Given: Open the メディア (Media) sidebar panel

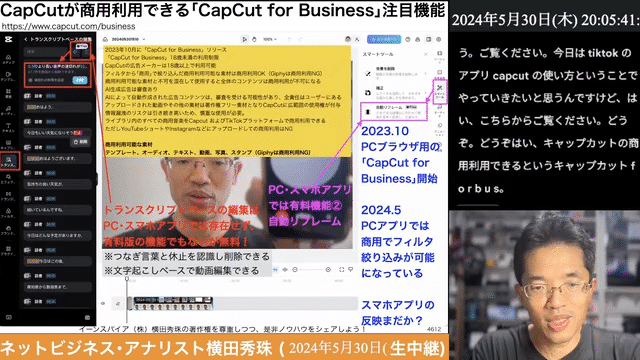Looking at the screenshot, I should (9, 59).
